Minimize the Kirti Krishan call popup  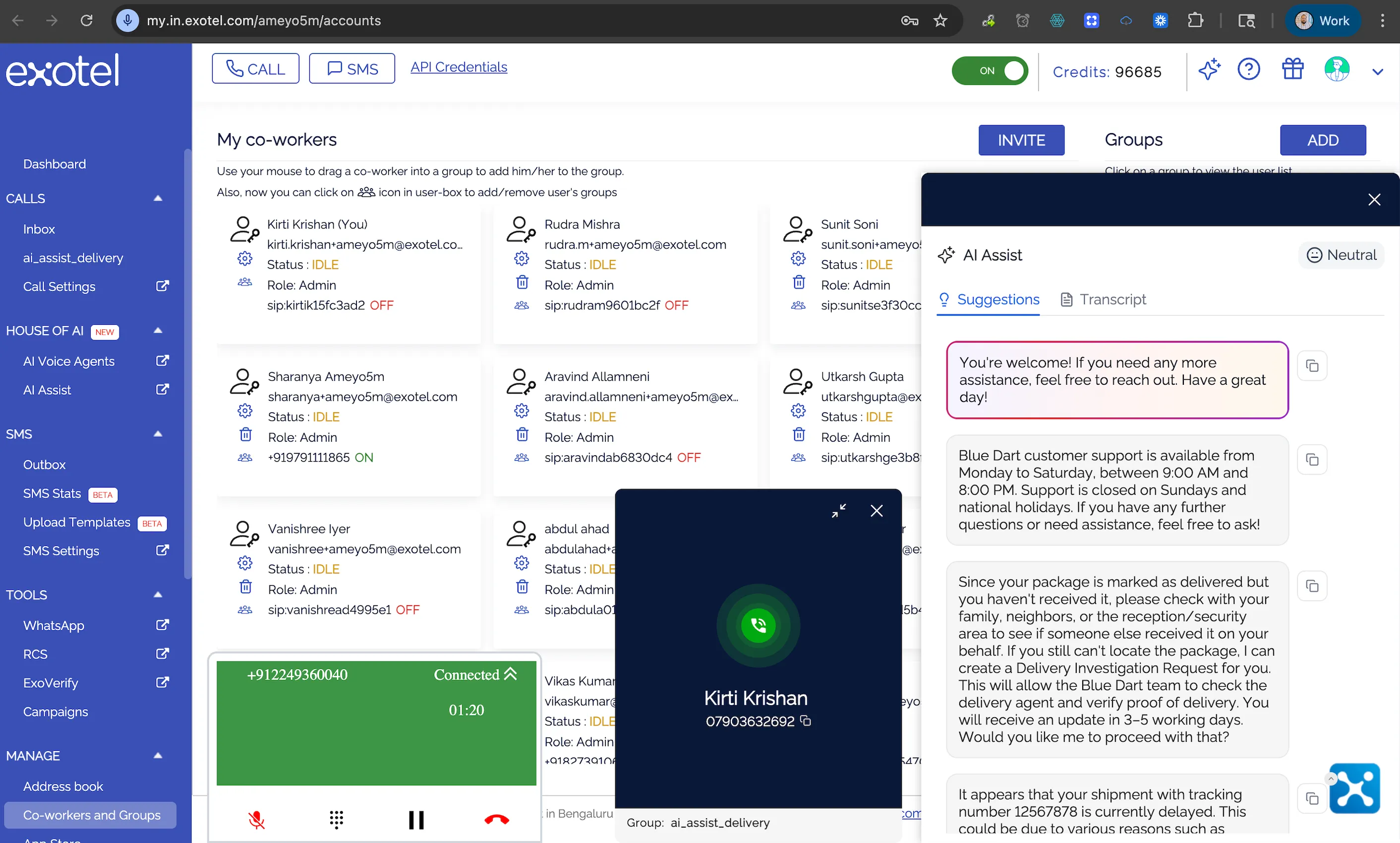point(838,511)
